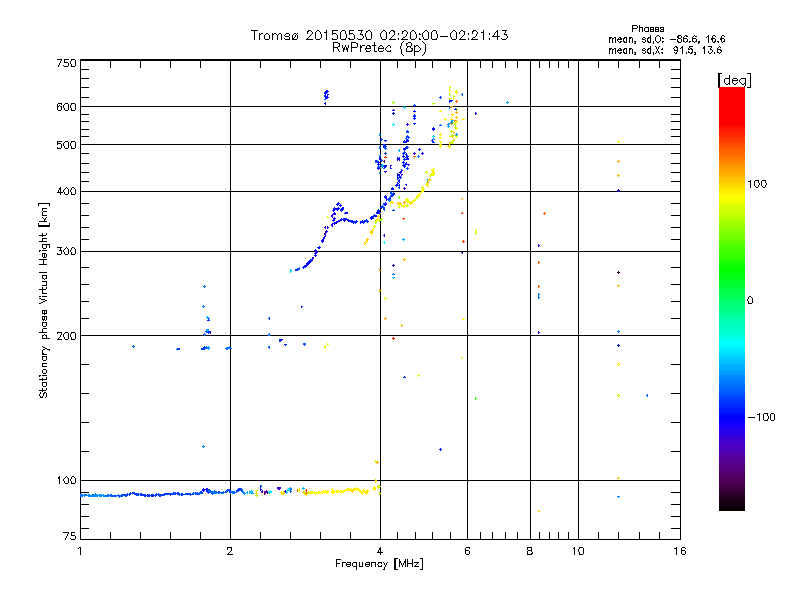The width and height of the screenshot is (800, 600).
Task: Click the 4 MHz frequency tick label
Action: coord(379,550)
